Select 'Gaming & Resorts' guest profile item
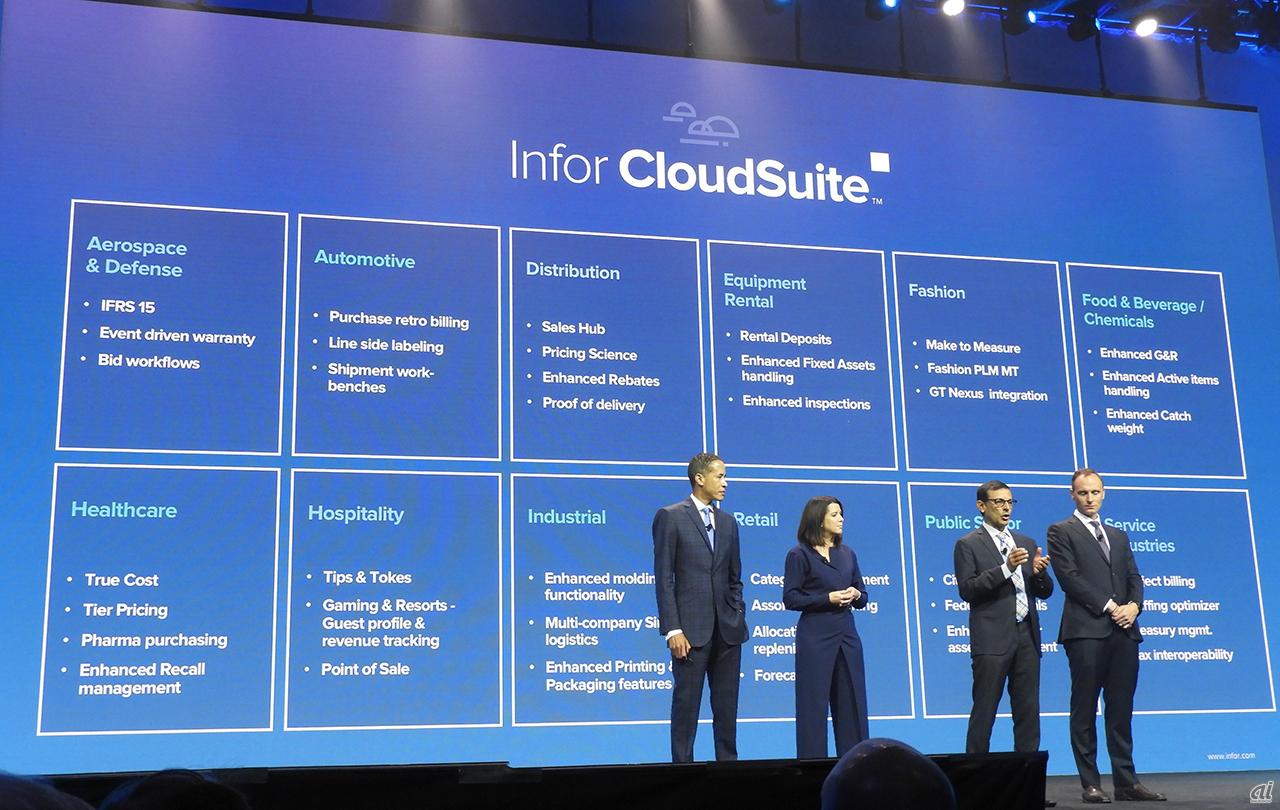 (388, 623)
